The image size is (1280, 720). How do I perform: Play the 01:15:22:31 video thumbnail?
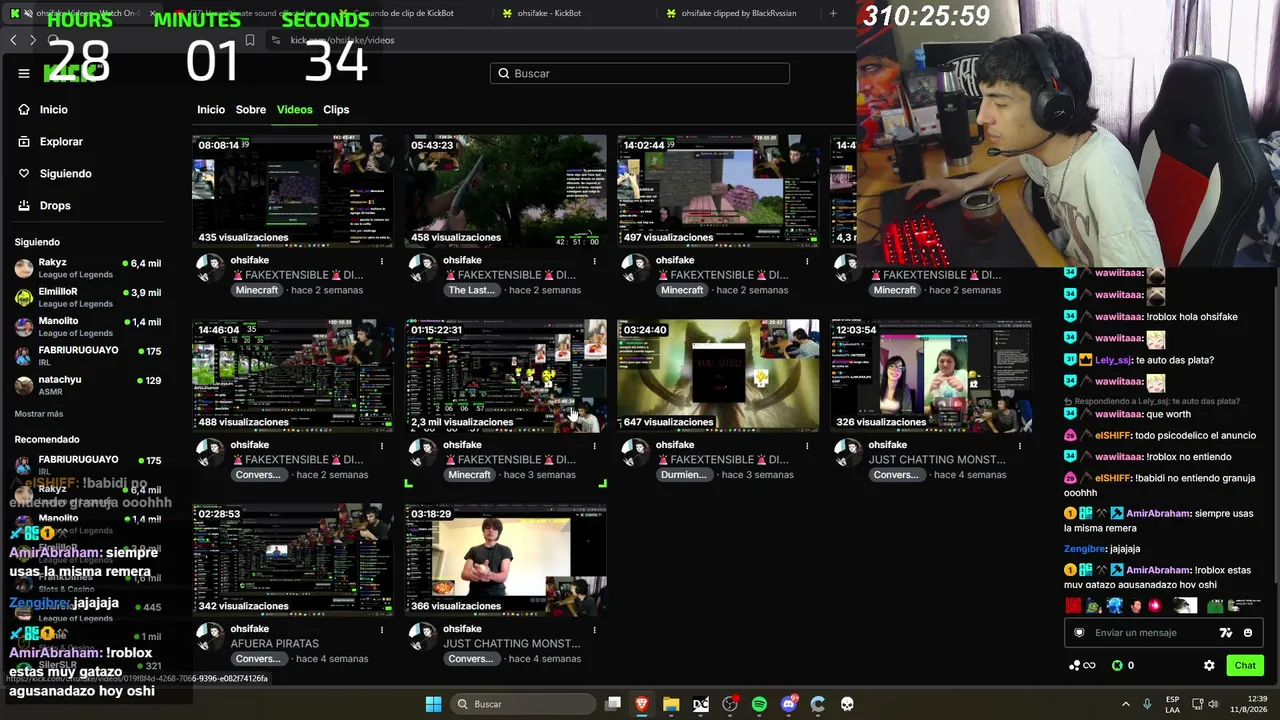click(x=506, y=375)
